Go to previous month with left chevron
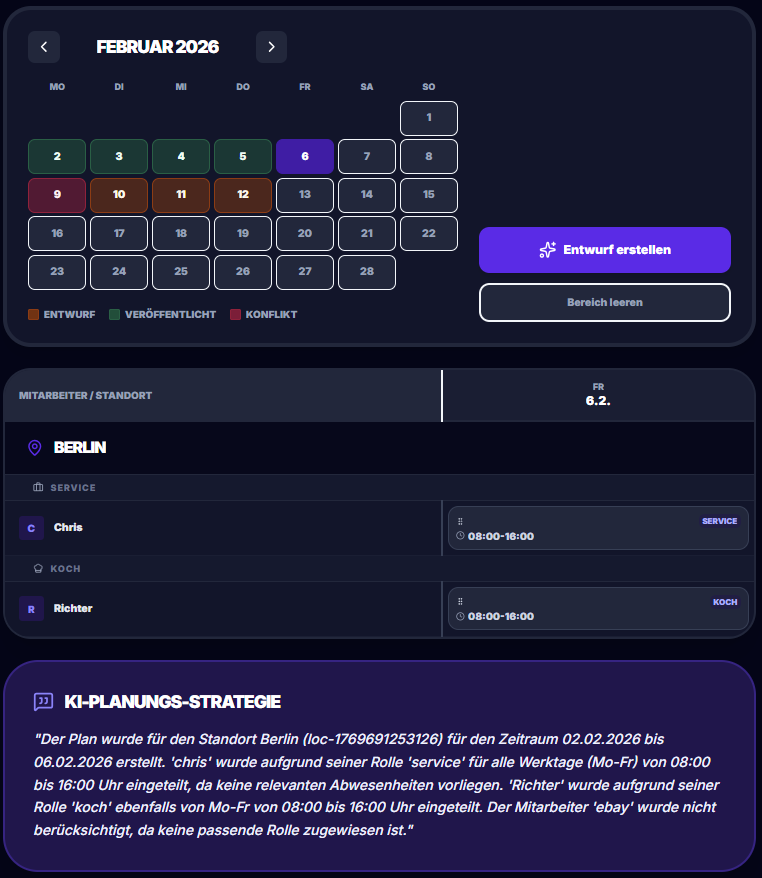 [x=44, y=47]
